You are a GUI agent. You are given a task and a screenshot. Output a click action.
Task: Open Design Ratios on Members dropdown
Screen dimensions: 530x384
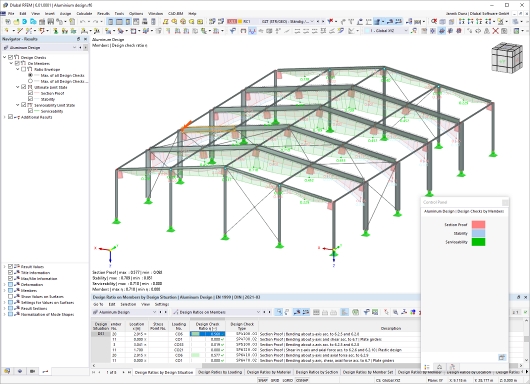point(258,312)
